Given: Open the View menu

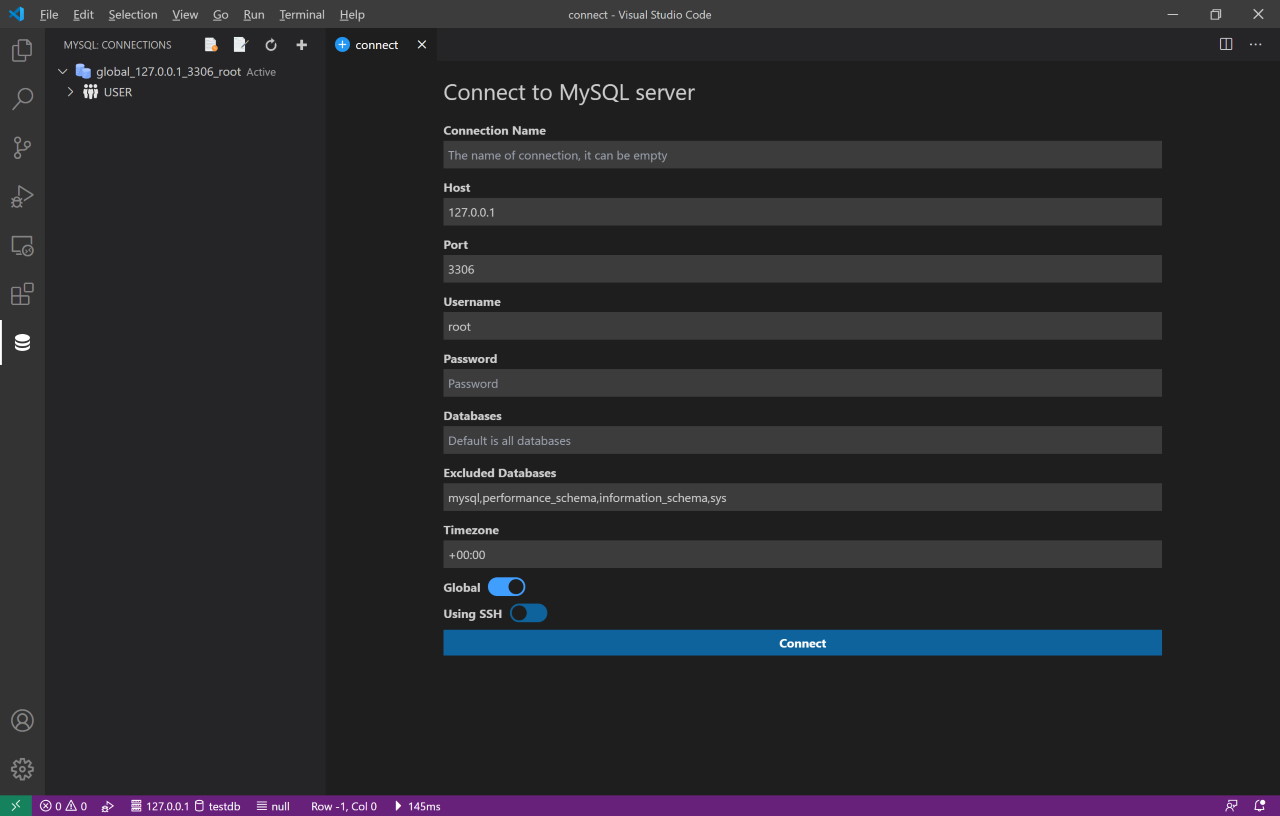Looking at the screenshot, I should coord(185,14).
